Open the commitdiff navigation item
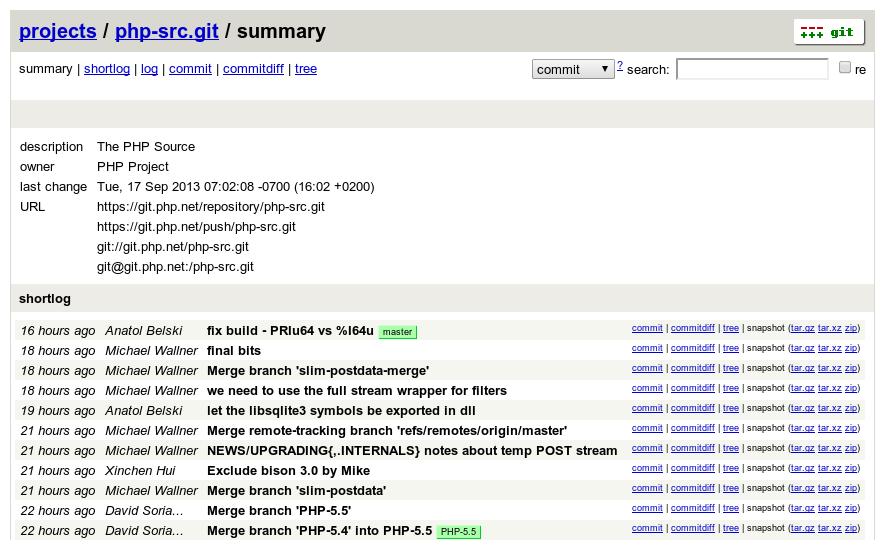 point(253,69)
